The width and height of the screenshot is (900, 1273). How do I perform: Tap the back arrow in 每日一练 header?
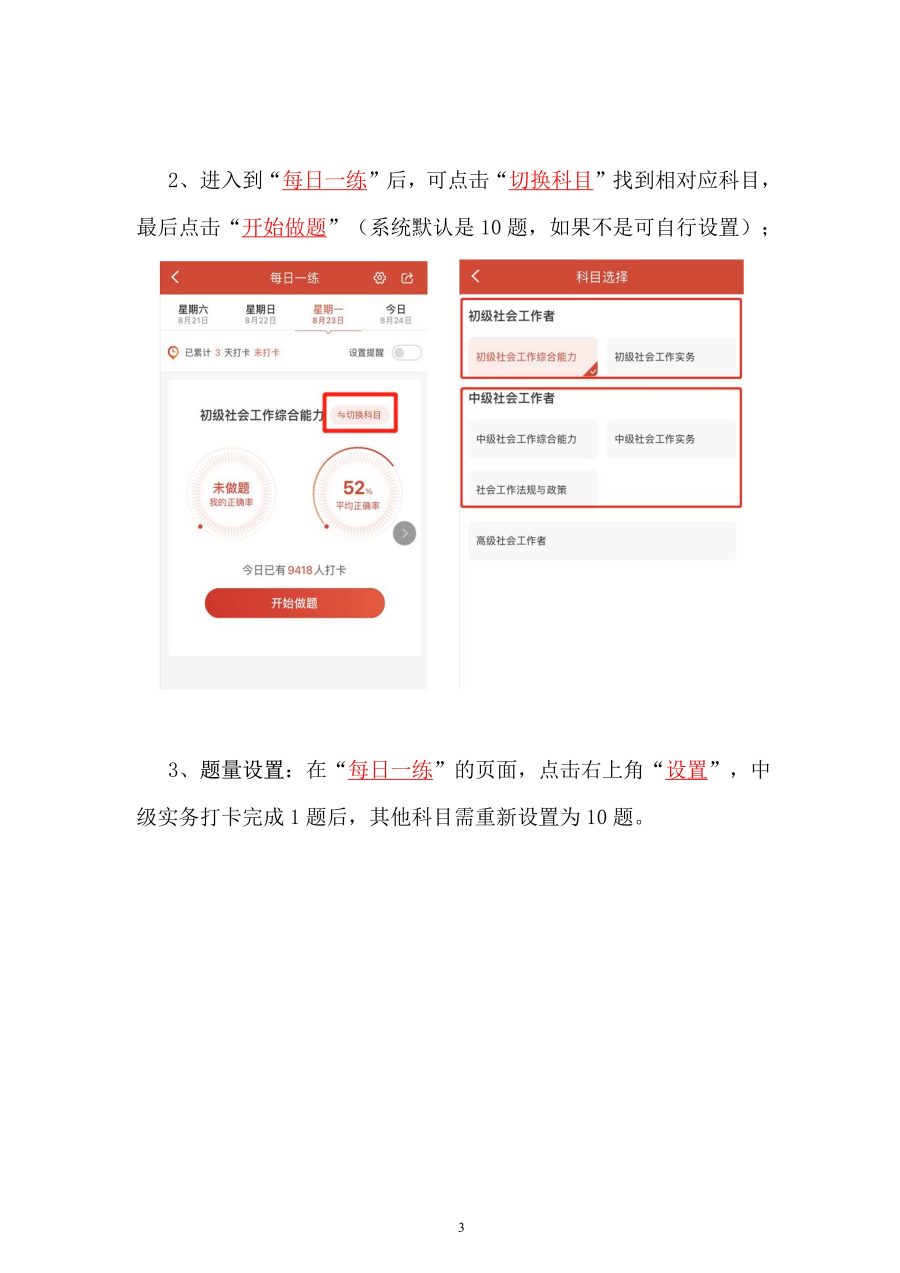(176, 277)
